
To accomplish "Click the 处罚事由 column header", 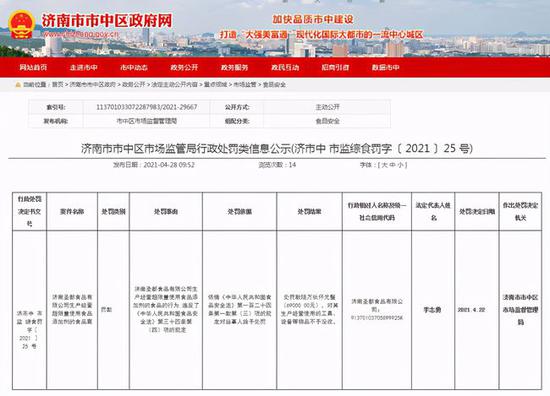I will [166, 212].
